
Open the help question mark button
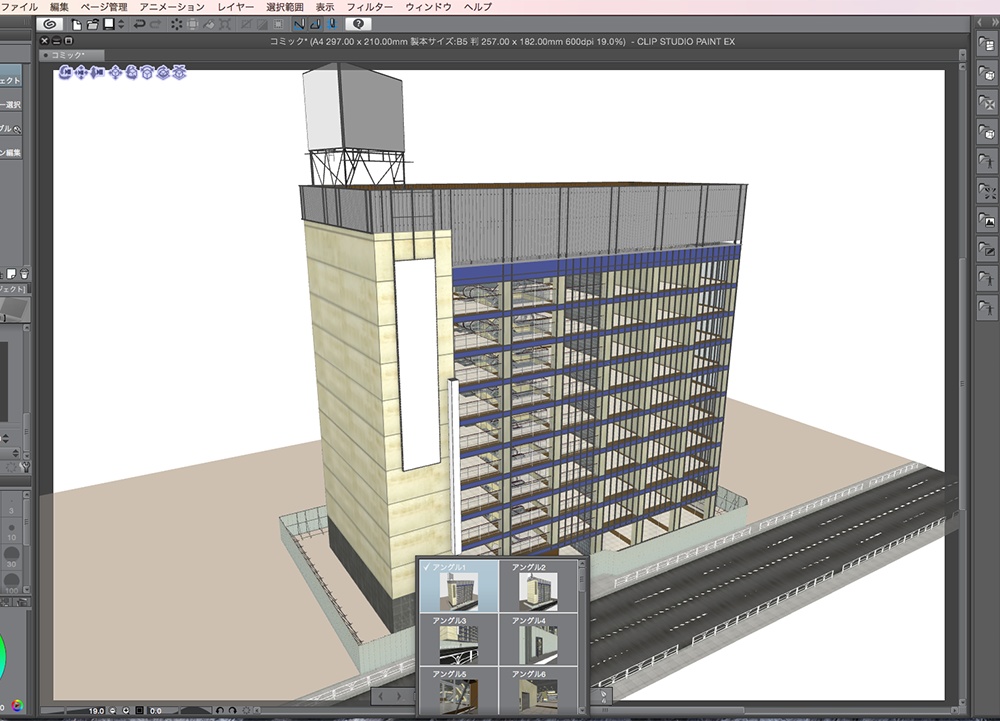[x=358, y=24]
